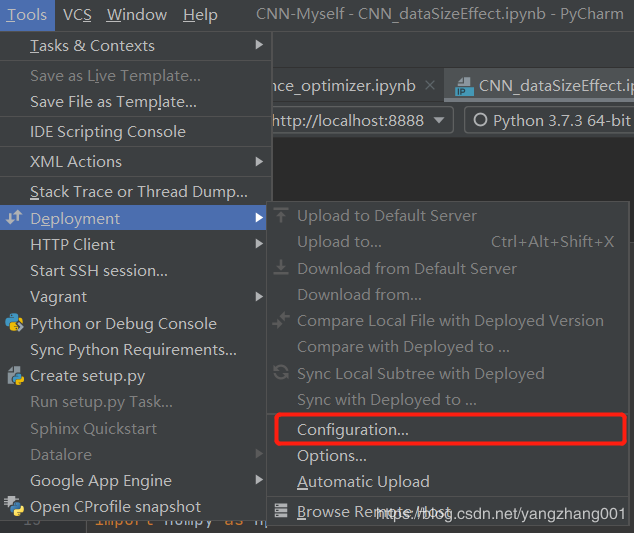Click the CNN_dataSizeEffect notebook tab icon
The image size is (634, 533).
(464, 86)
